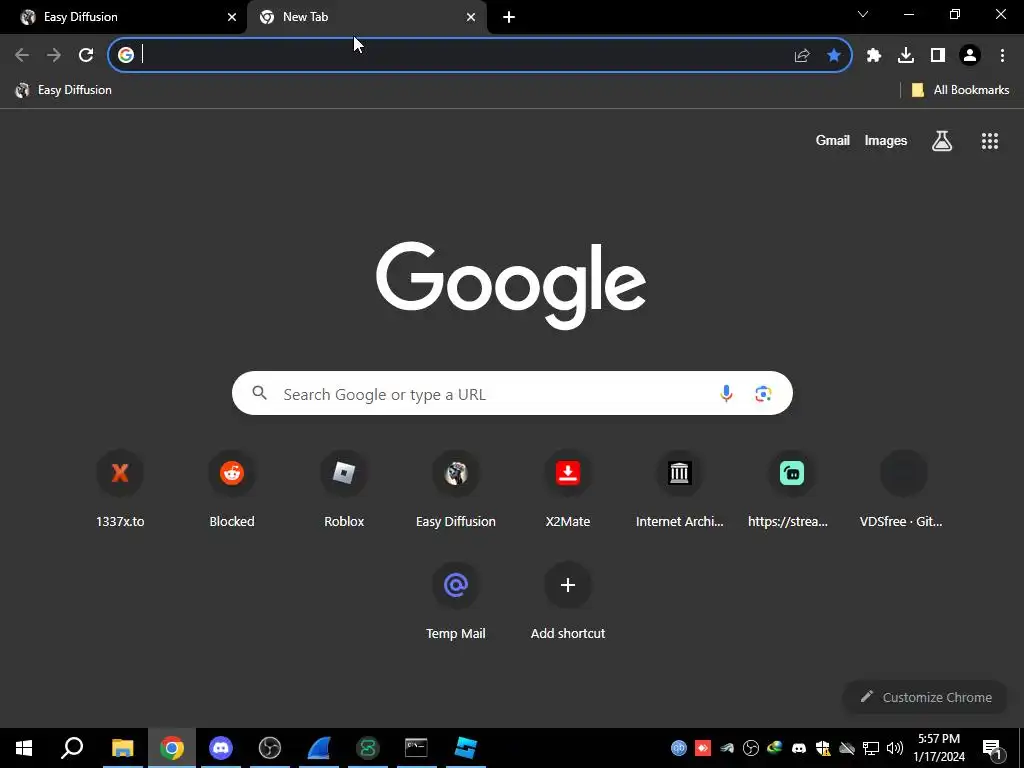Image resolution: width=1024 pixels, height=768 pixels.
Task: Reload the page
Action: pos(86,55)
